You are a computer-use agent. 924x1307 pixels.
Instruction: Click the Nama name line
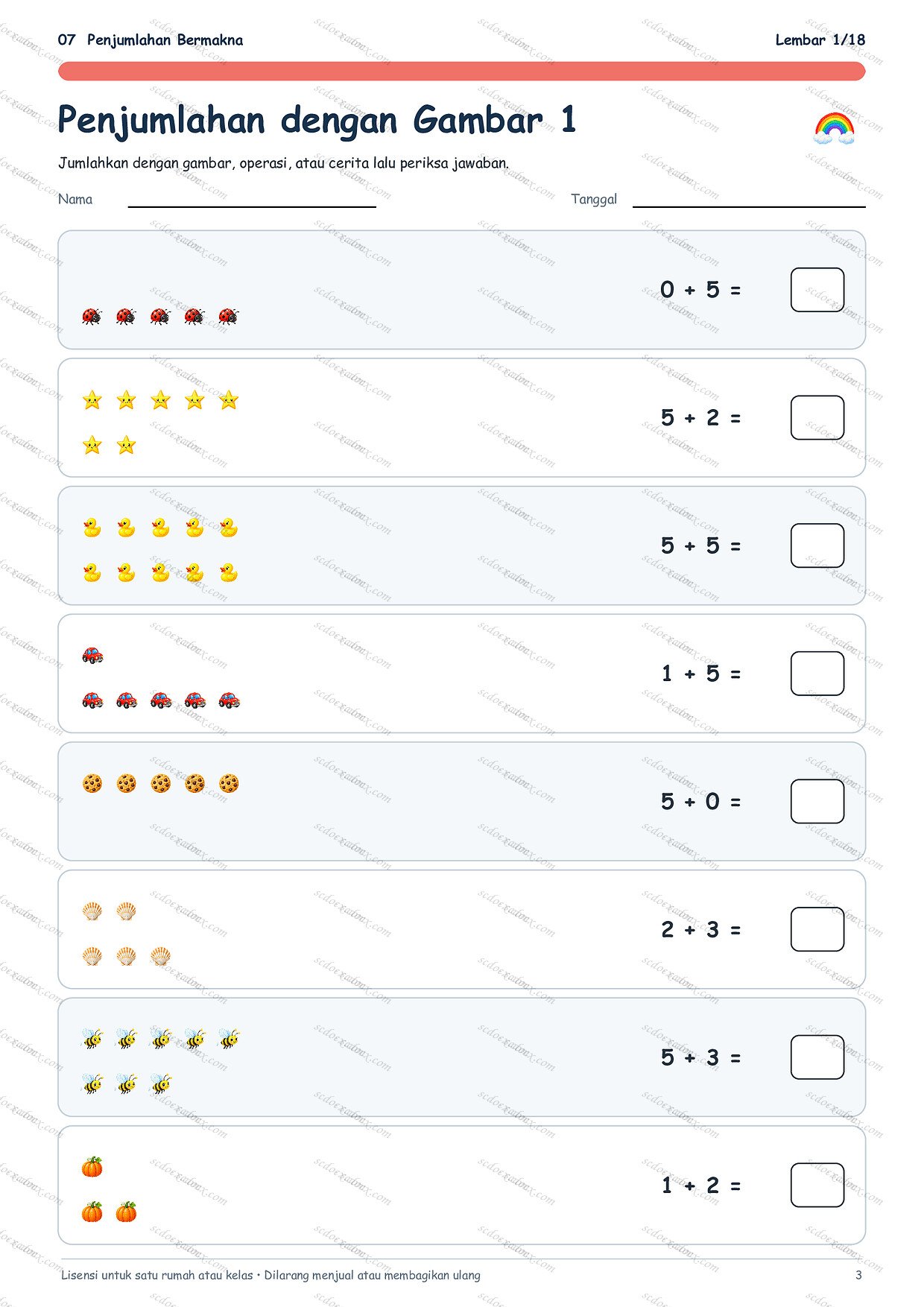point(252,206)
